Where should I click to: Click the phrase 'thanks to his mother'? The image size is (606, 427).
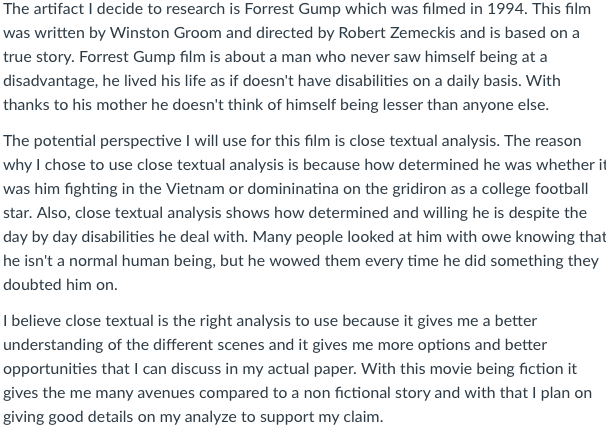[x=75, y=105]
